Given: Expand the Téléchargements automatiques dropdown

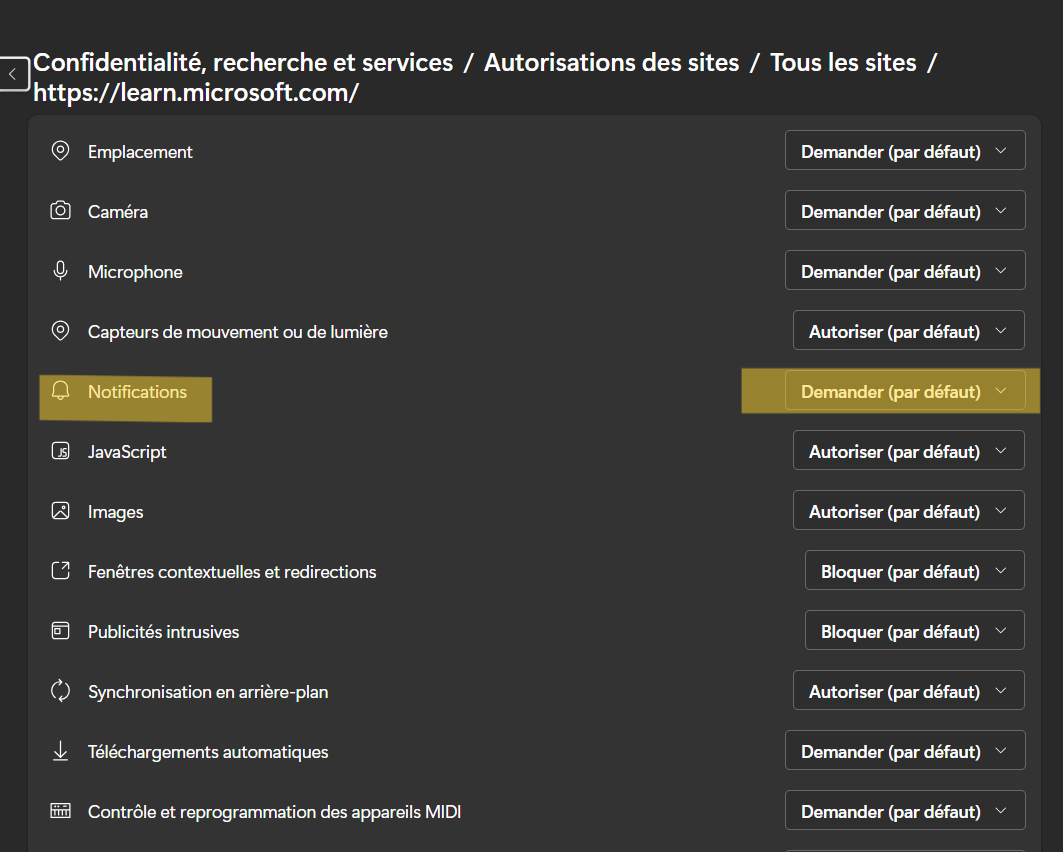Looking at the screenshot, I should [905, 750].
